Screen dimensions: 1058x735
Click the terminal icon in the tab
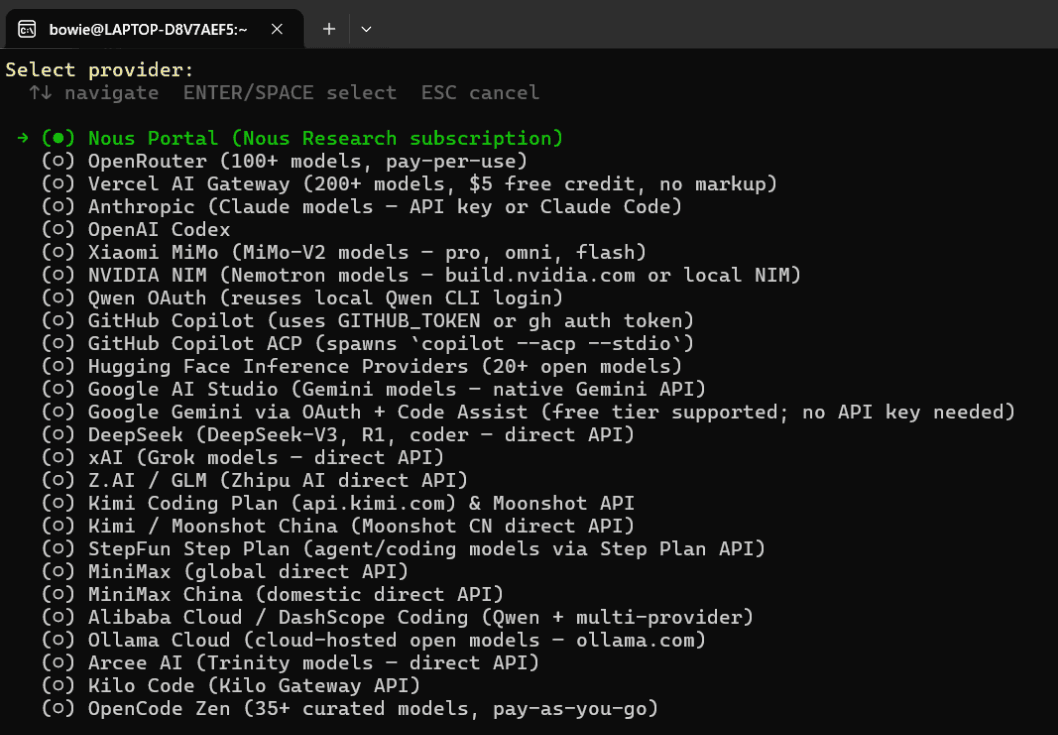[x=28, y=29]
